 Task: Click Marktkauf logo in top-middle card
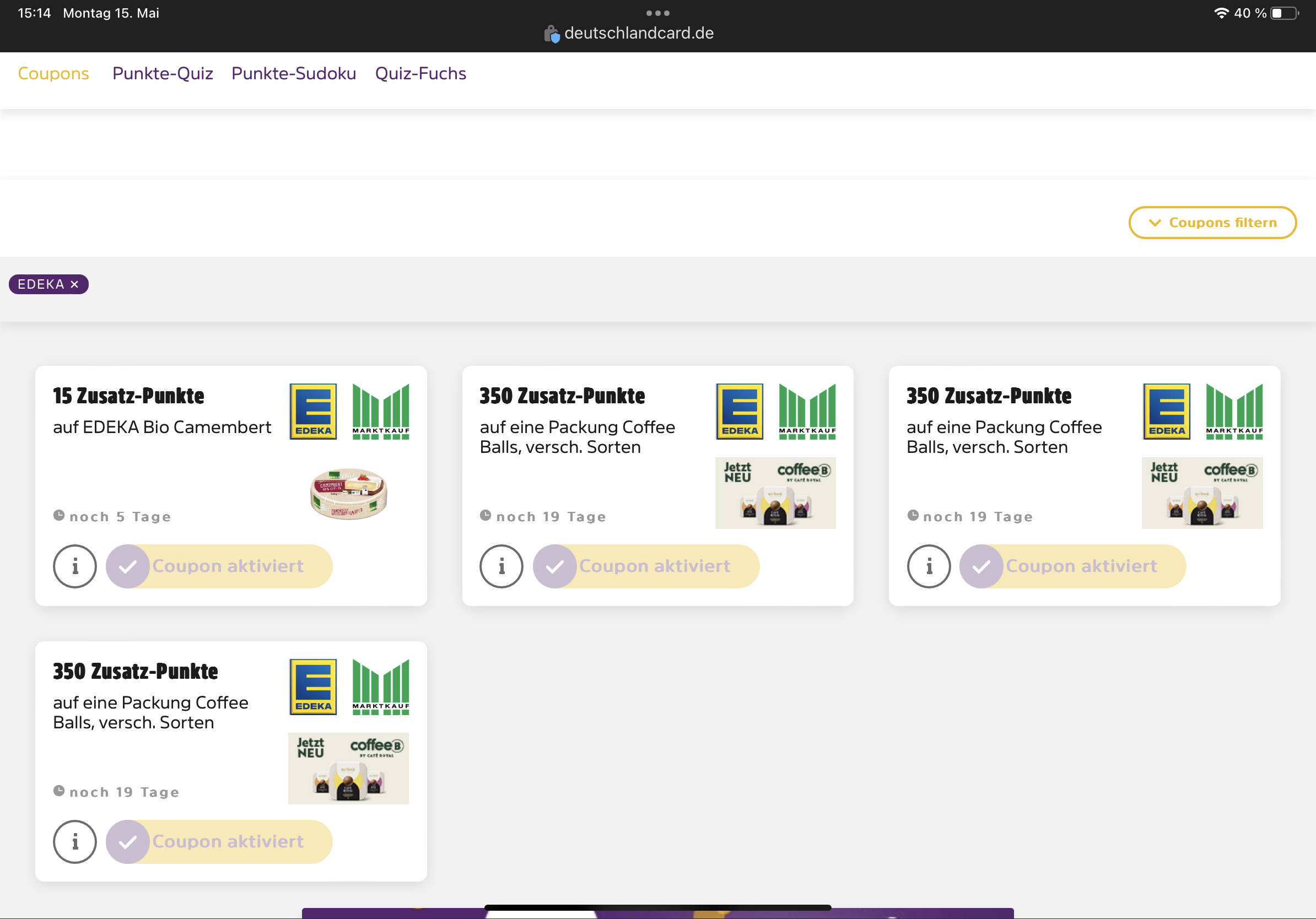point(807,412)
